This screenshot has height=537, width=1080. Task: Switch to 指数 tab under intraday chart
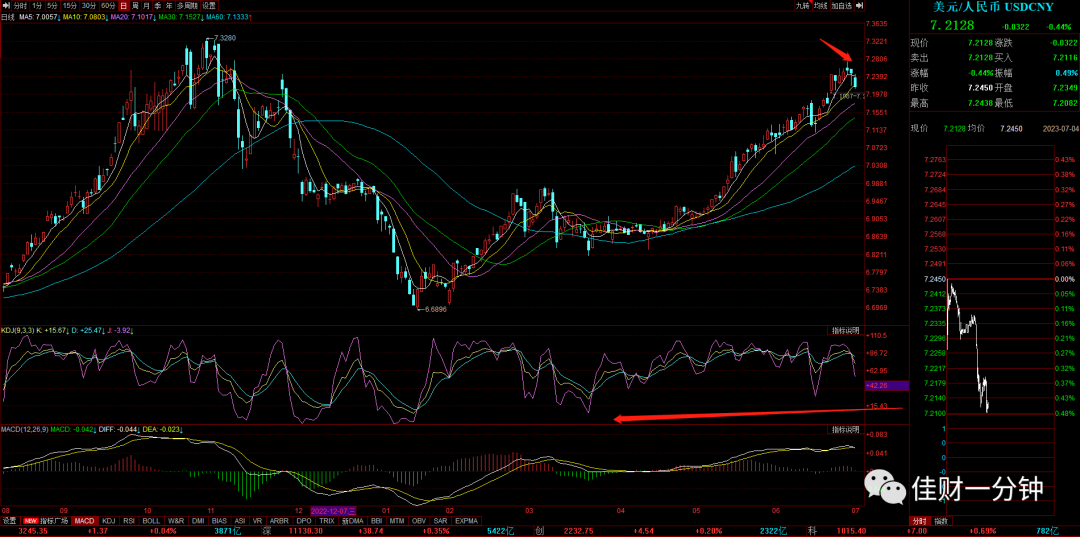pos(941,520)
